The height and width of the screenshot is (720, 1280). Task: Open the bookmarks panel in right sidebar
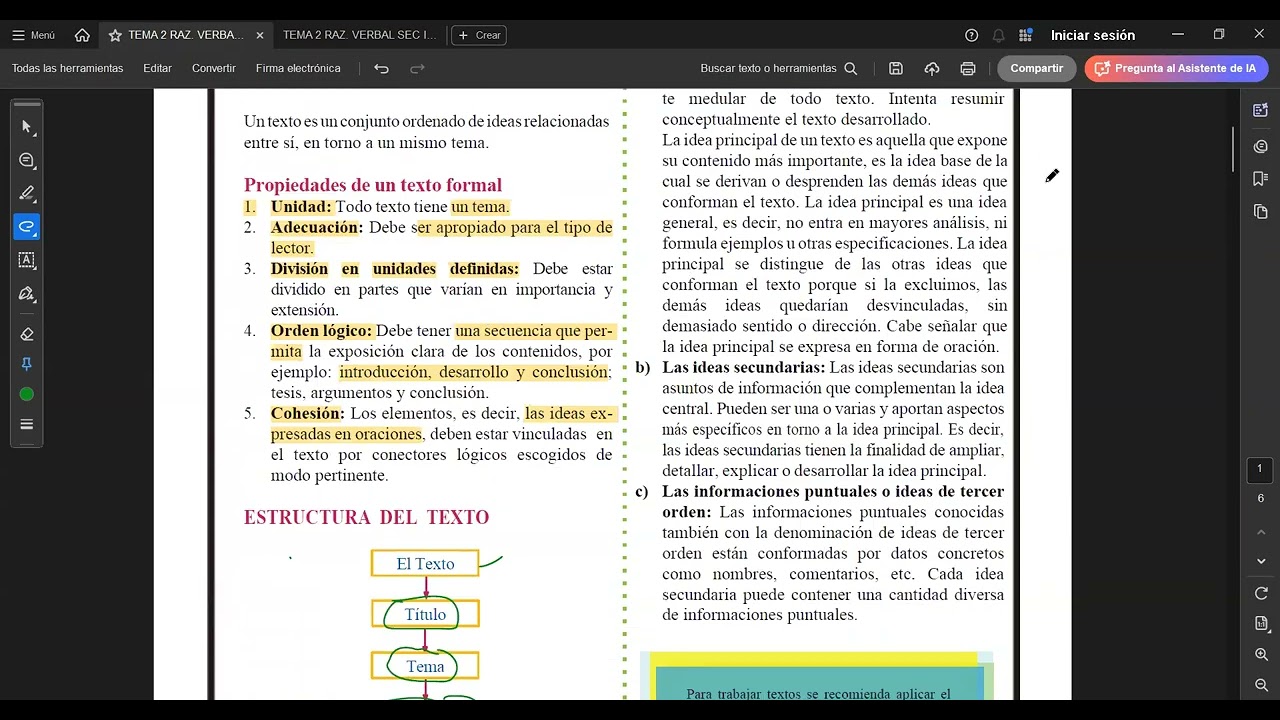(1260, 179)
